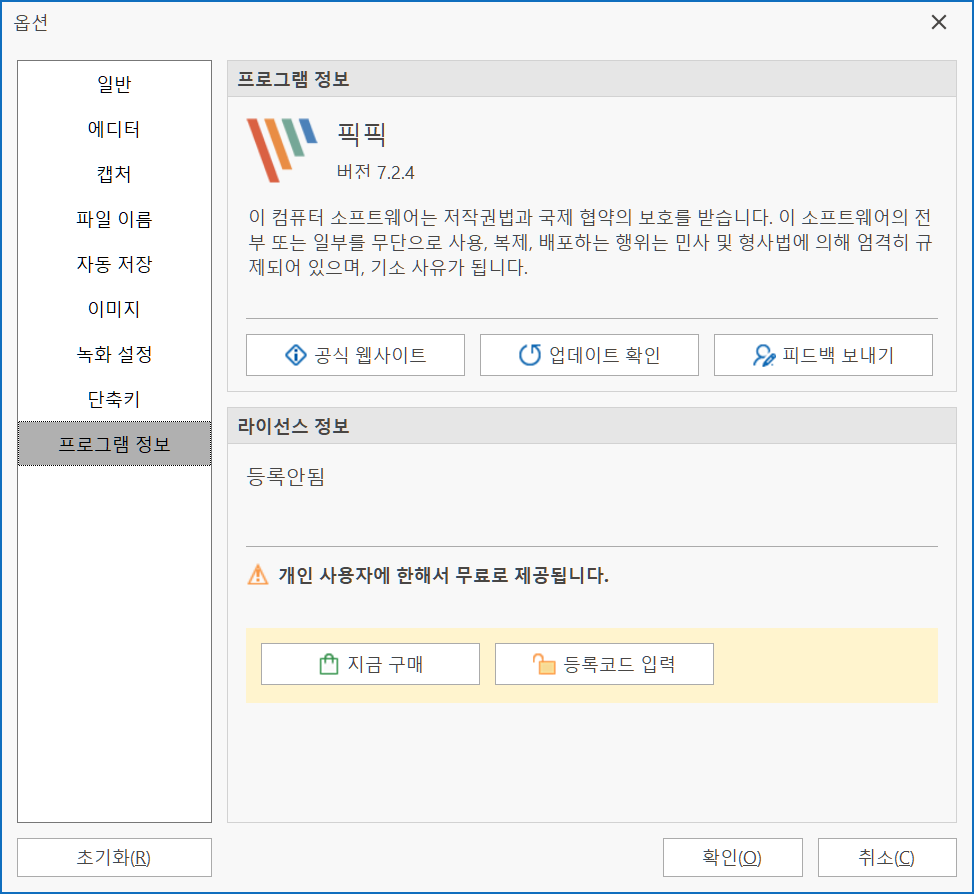This screenshot has width=974, height=894.
Task: Confirm with the 확인(O) button
Action: [x=732, y=857]
